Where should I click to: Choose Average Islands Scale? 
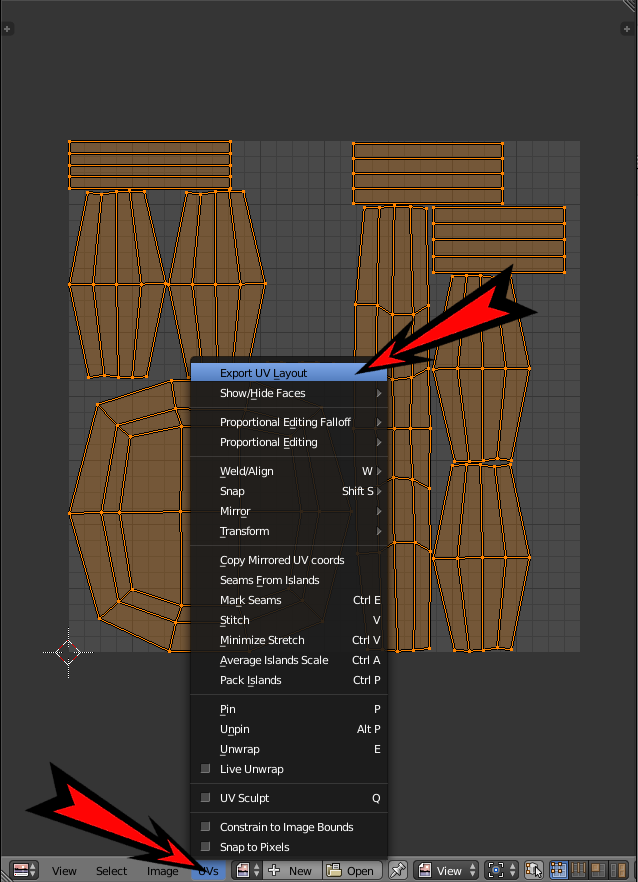tap(289, 660)
